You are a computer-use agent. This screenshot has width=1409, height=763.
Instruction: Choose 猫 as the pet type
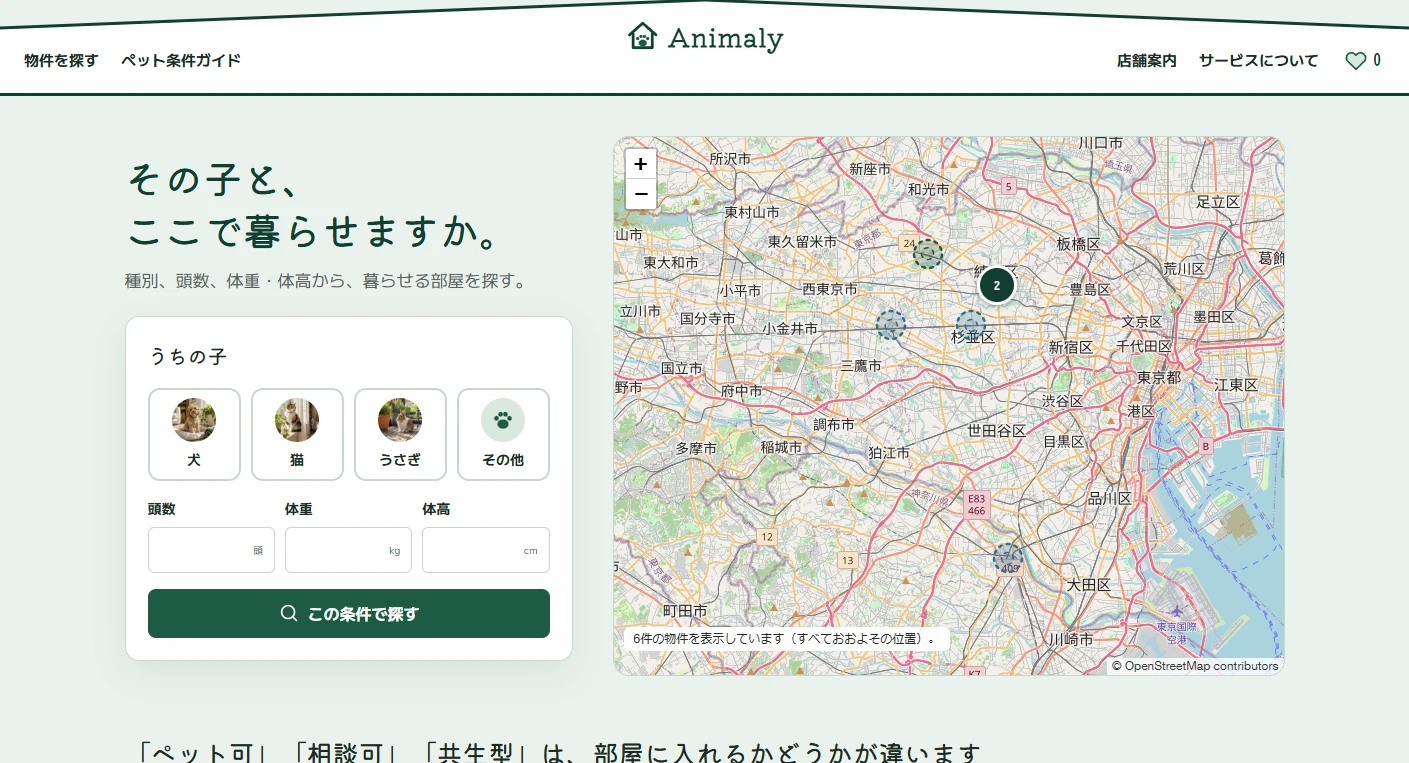[297, 434]
